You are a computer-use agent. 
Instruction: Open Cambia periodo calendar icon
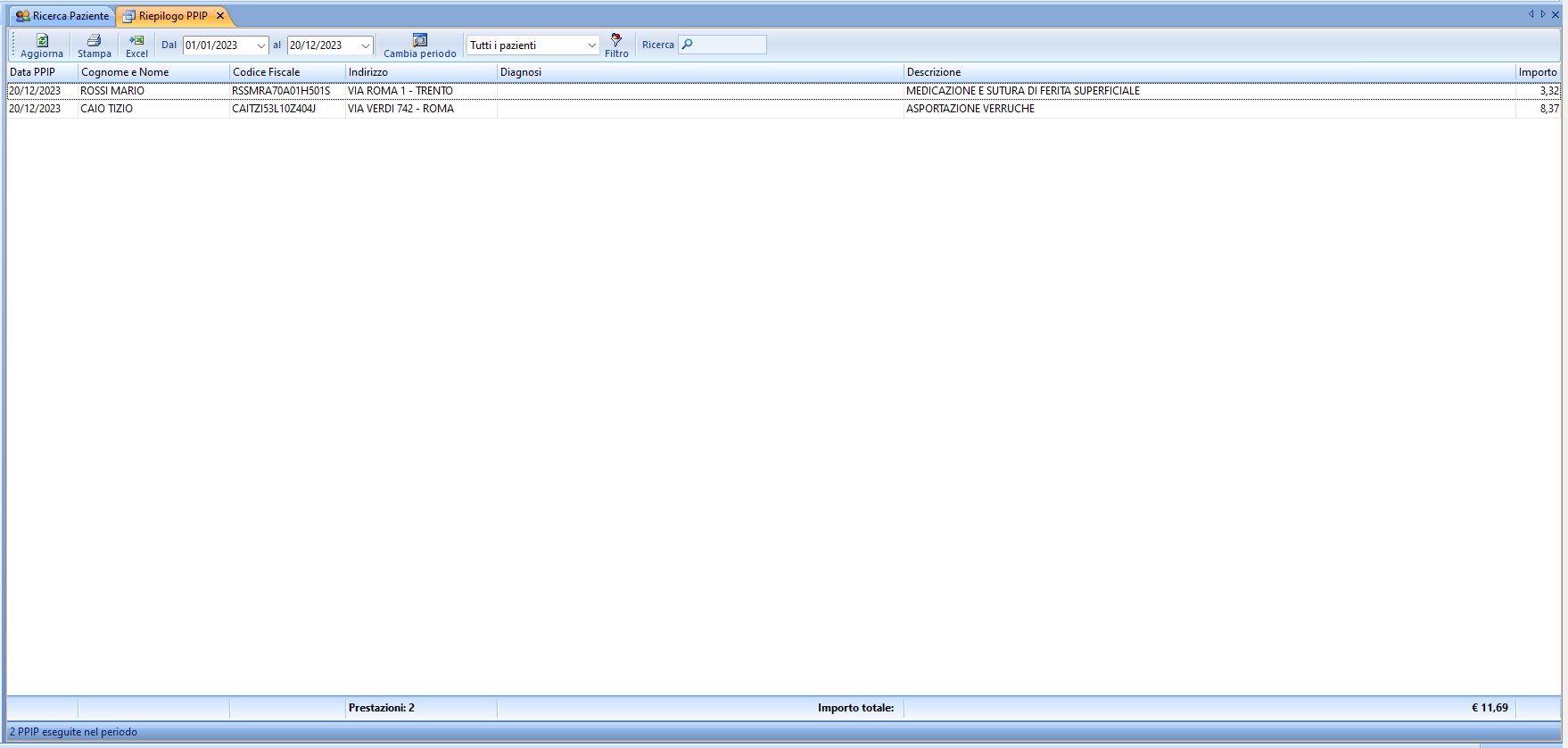(x=420, y=40)
